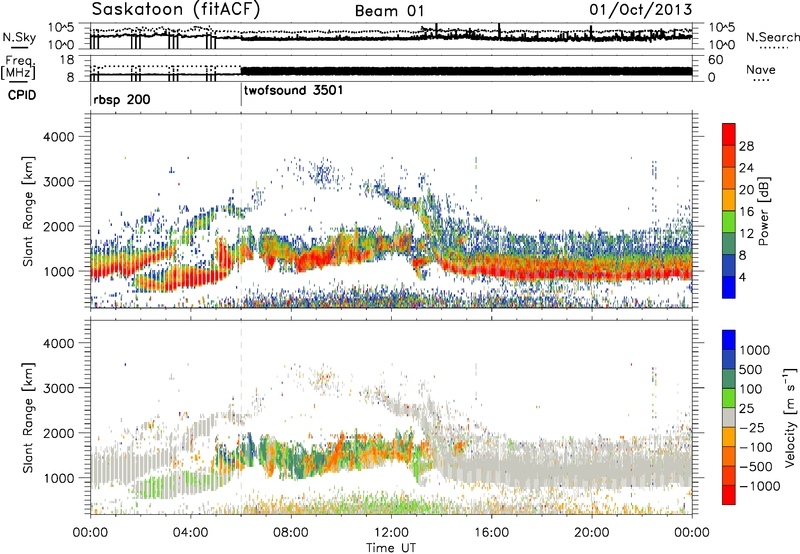
Task: Click the 'Slant Range [km]' label of the velocity panel
Action: pyautogui.click(x=28, y=418)
